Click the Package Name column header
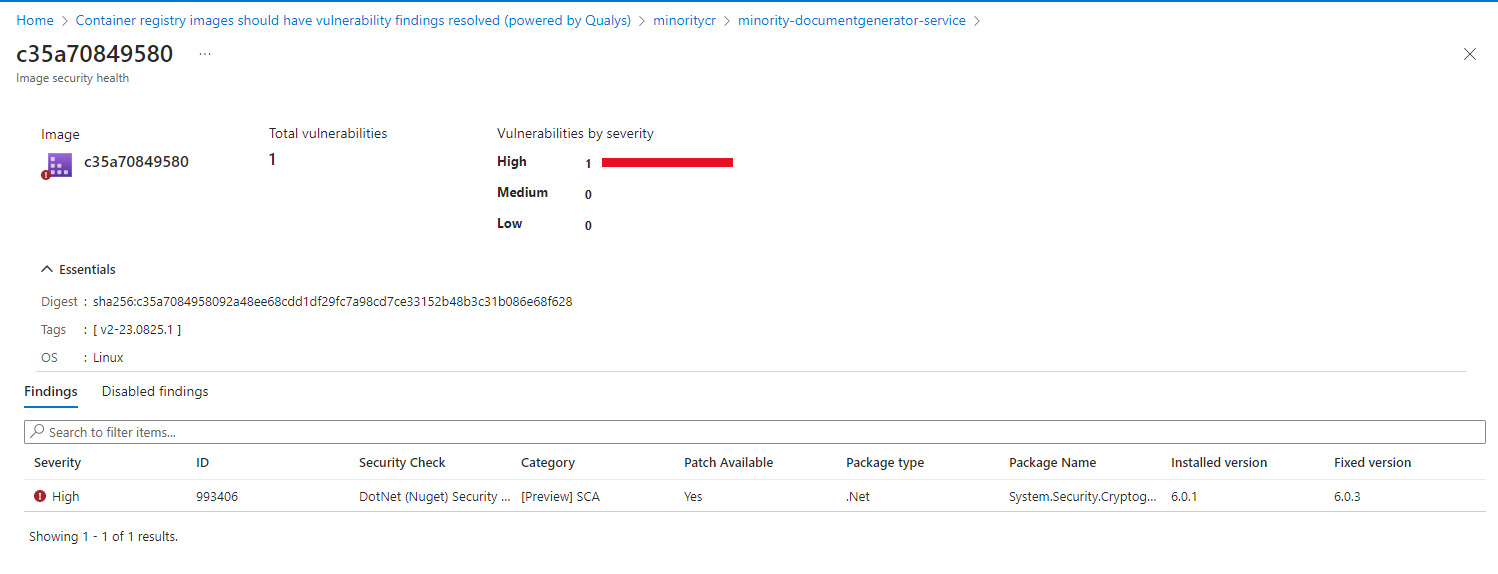1498x574 pixels. tap(1052, 463)
